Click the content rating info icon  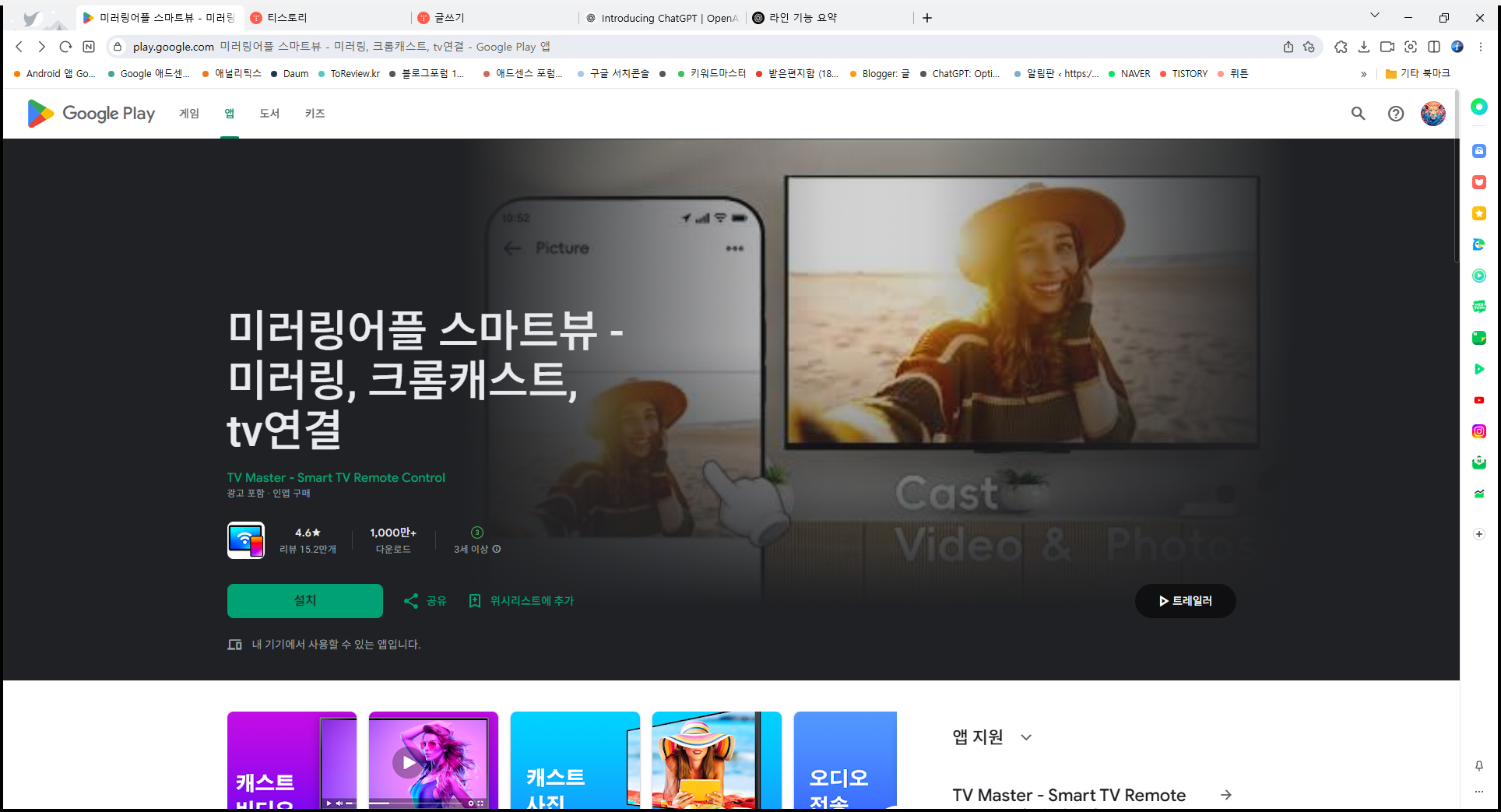[x=496, y=549]
